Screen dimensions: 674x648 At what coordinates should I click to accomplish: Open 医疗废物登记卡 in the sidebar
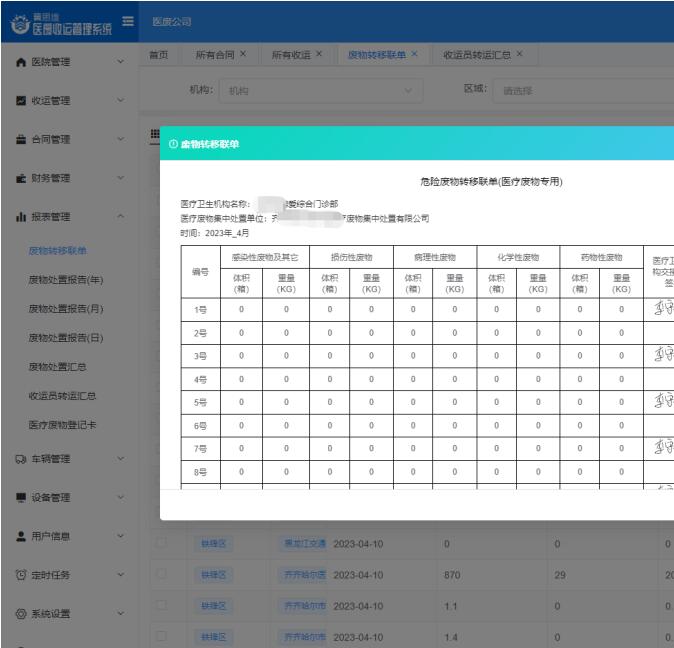click(x=62, y=425)
